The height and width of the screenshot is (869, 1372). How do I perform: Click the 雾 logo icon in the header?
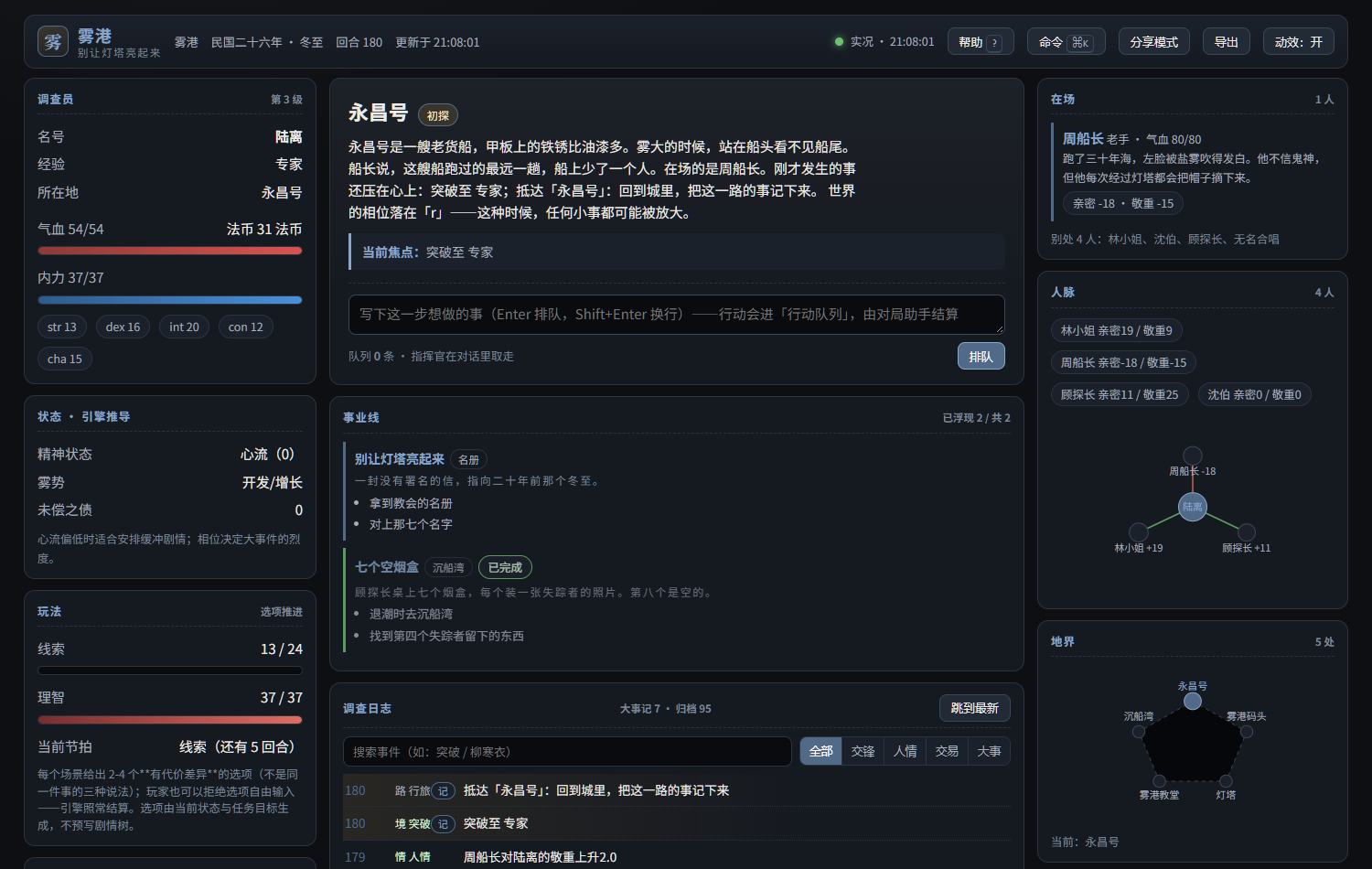point(53,41)
